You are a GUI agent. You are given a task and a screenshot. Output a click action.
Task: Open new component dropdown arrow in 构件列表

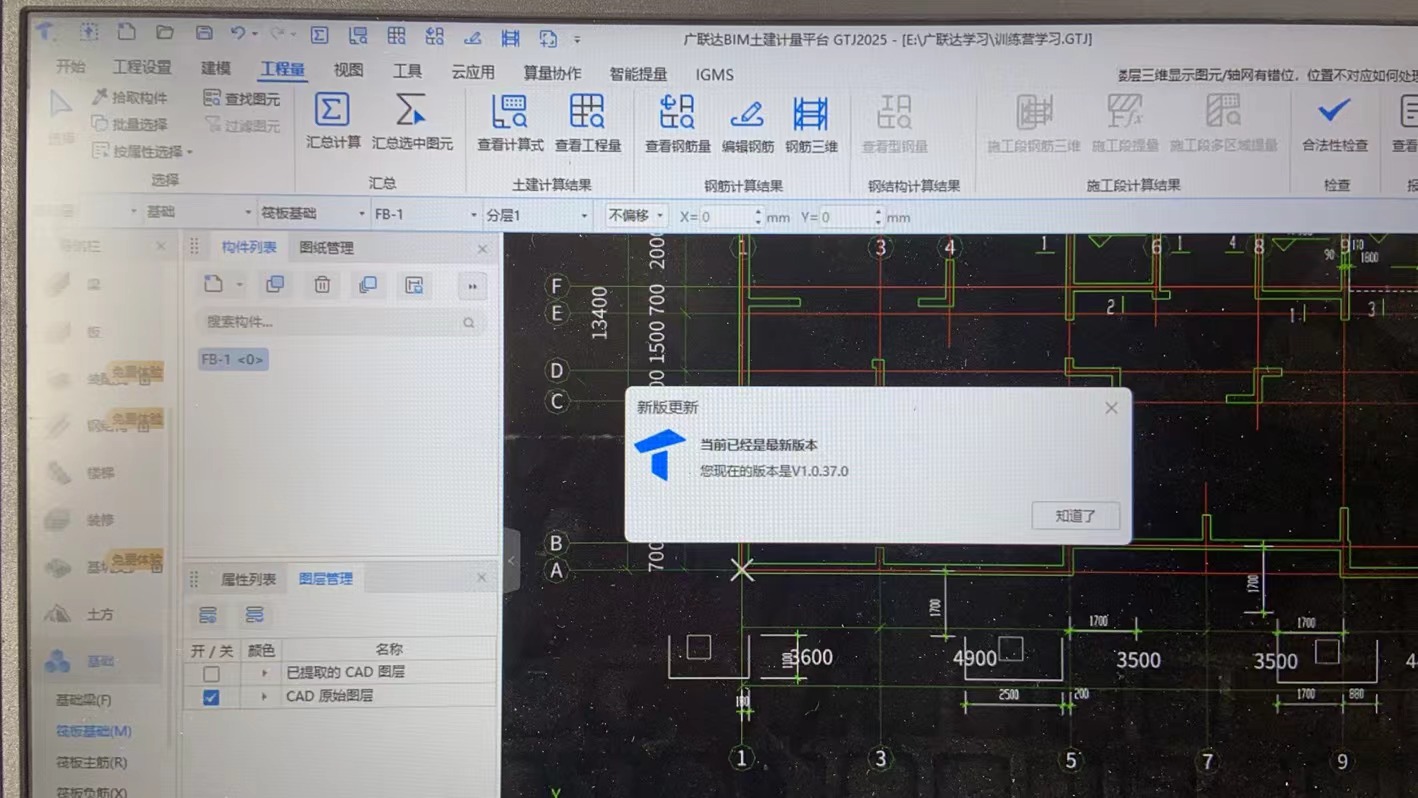pyautogui.click(x=240, y=285)
